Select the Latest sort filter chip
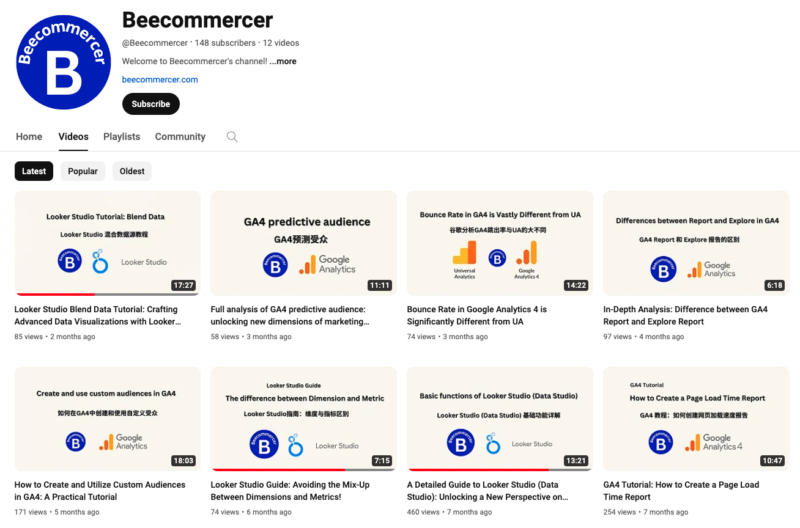Screen dimensions: 800x528 tap(34, 171)
